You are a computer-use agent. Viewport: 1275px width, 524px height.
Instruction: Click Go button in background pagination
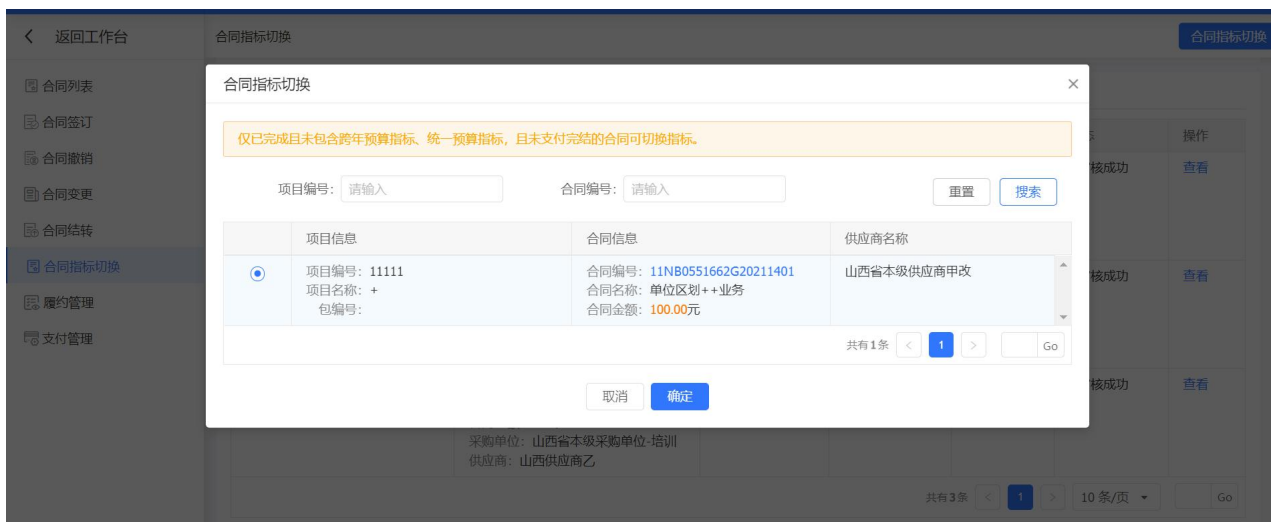coord(1225,497)
